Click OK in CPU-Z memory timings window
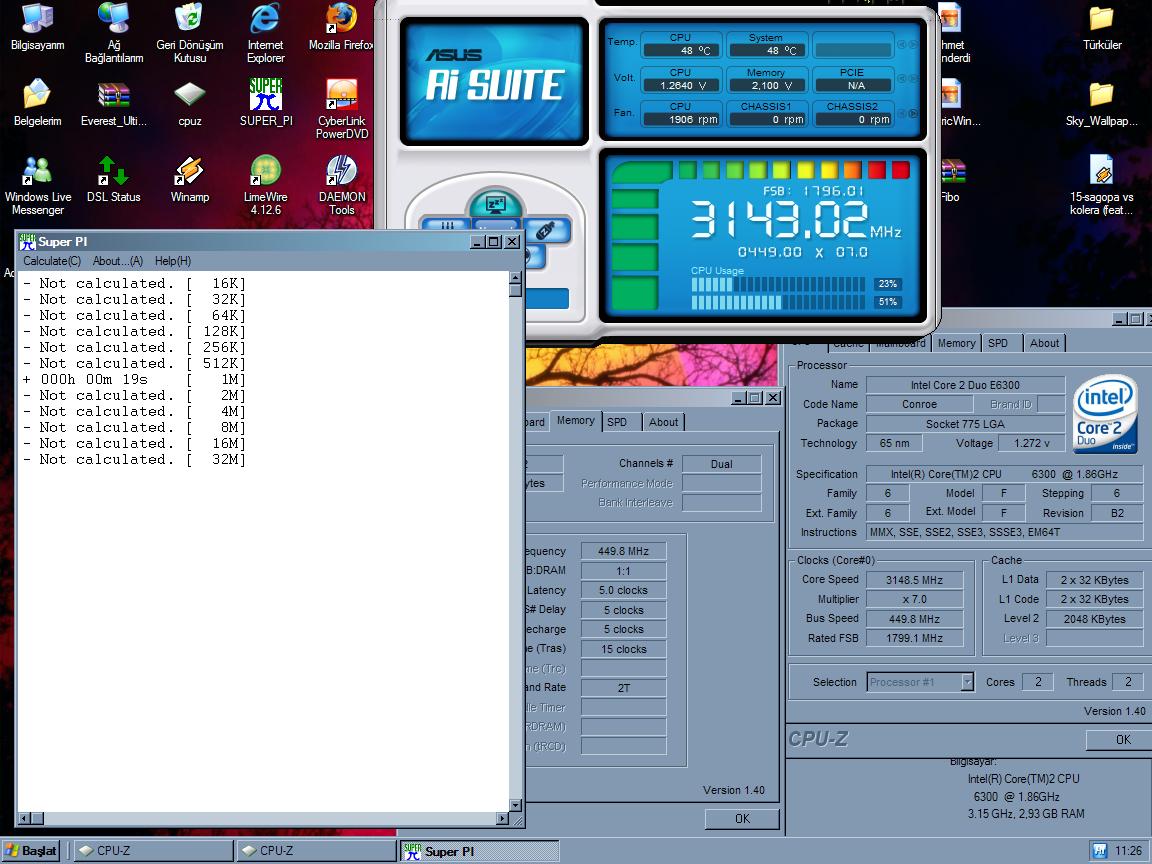1152x864 pixels. (x=742, y=818)
